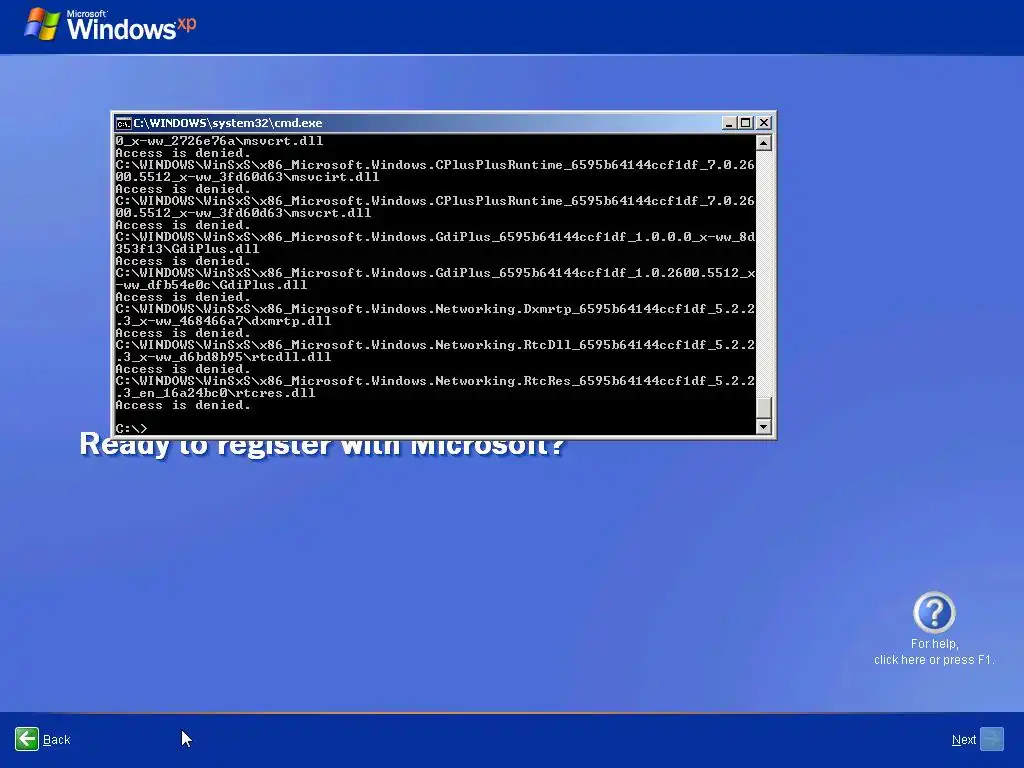Click the cmd scrollbar track above thumb
This screenshot has width=1024, height=768.
click(763, 274)
